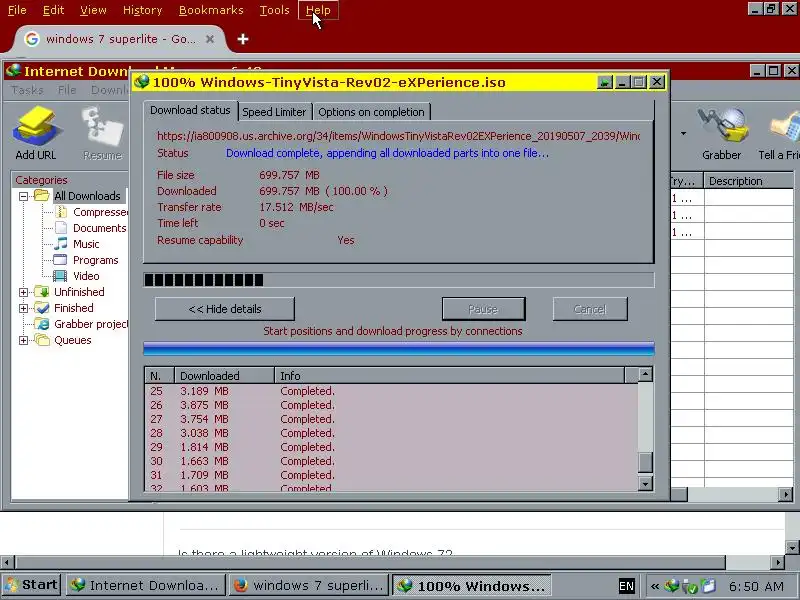800x600 pixels.
Task: Click the connections list scrollbar thumb
Action: [645, 463]
